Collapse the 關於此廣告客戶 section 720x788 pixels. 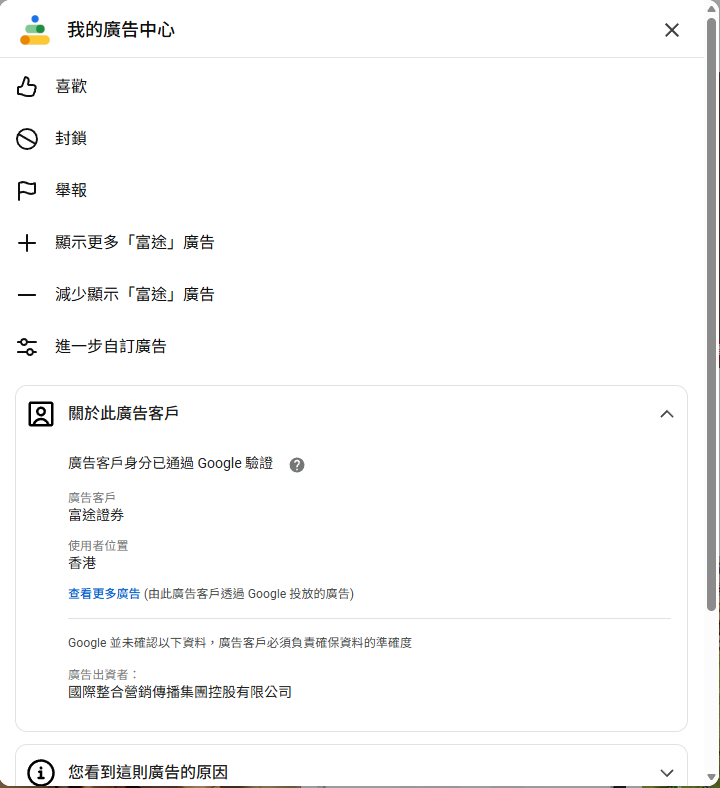[667, 414]
